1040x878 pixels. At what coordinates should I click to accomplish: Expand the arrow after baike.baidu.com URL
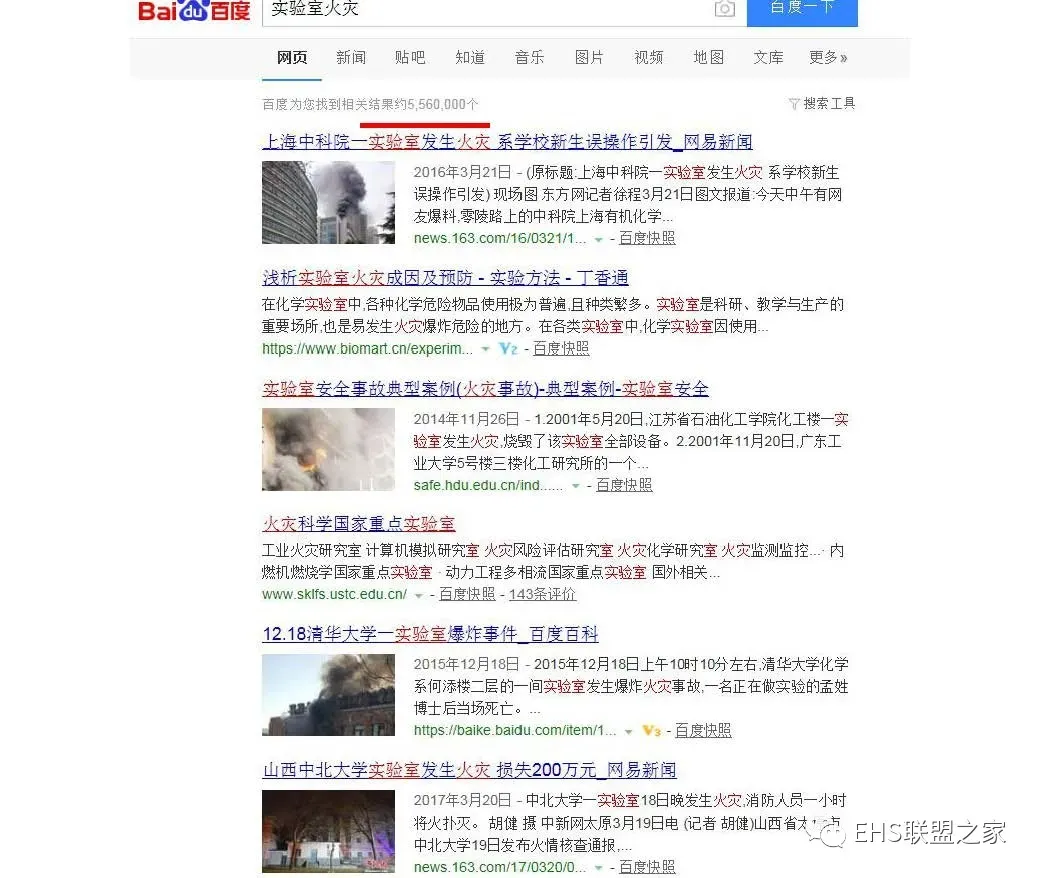[628, 732]
